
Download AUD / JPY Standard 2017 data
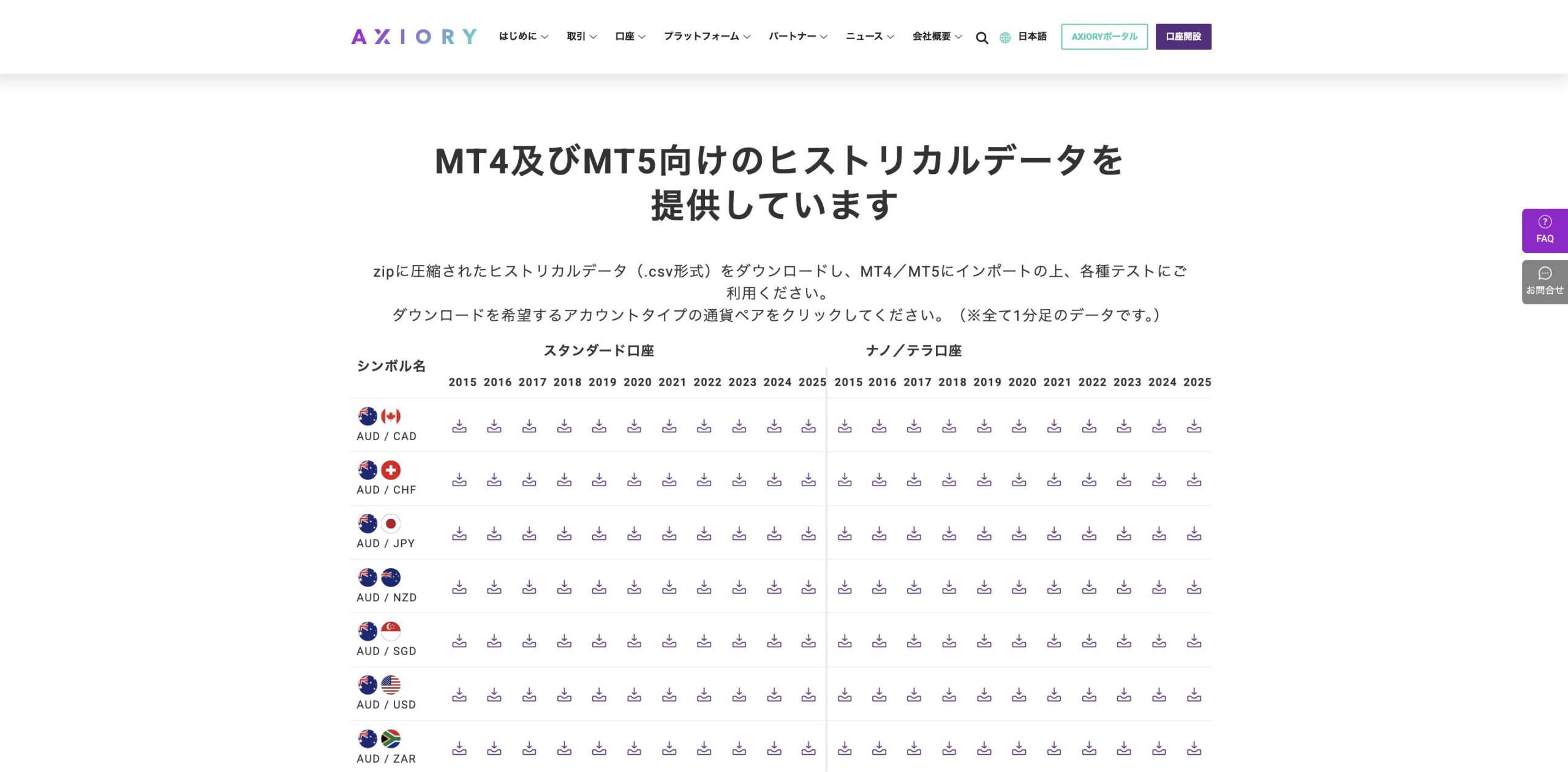coord(529,534)
